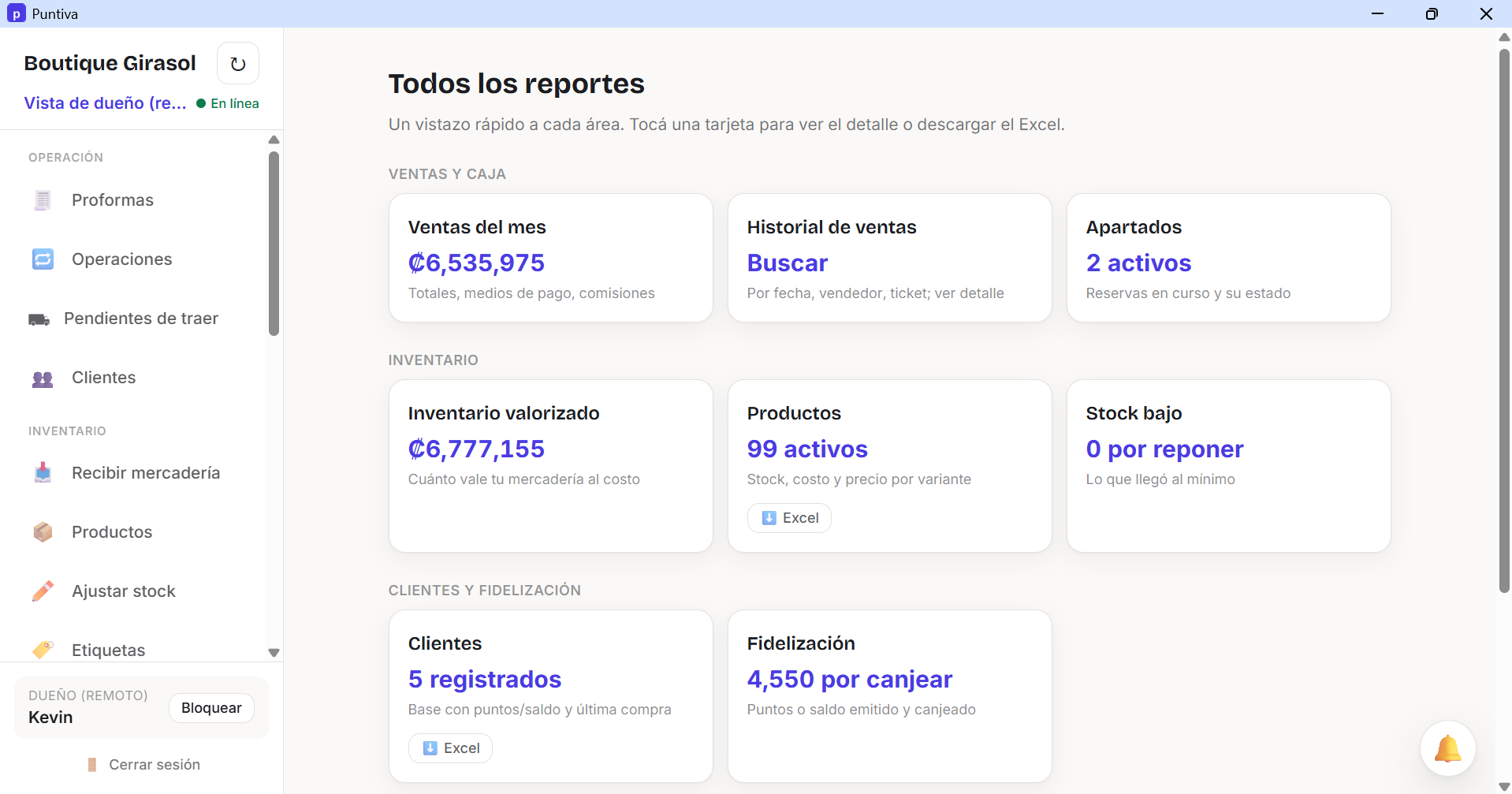Click the Buscar text in Historial card
Screen dimensions: 1512x794
click(x=788, y=263)
